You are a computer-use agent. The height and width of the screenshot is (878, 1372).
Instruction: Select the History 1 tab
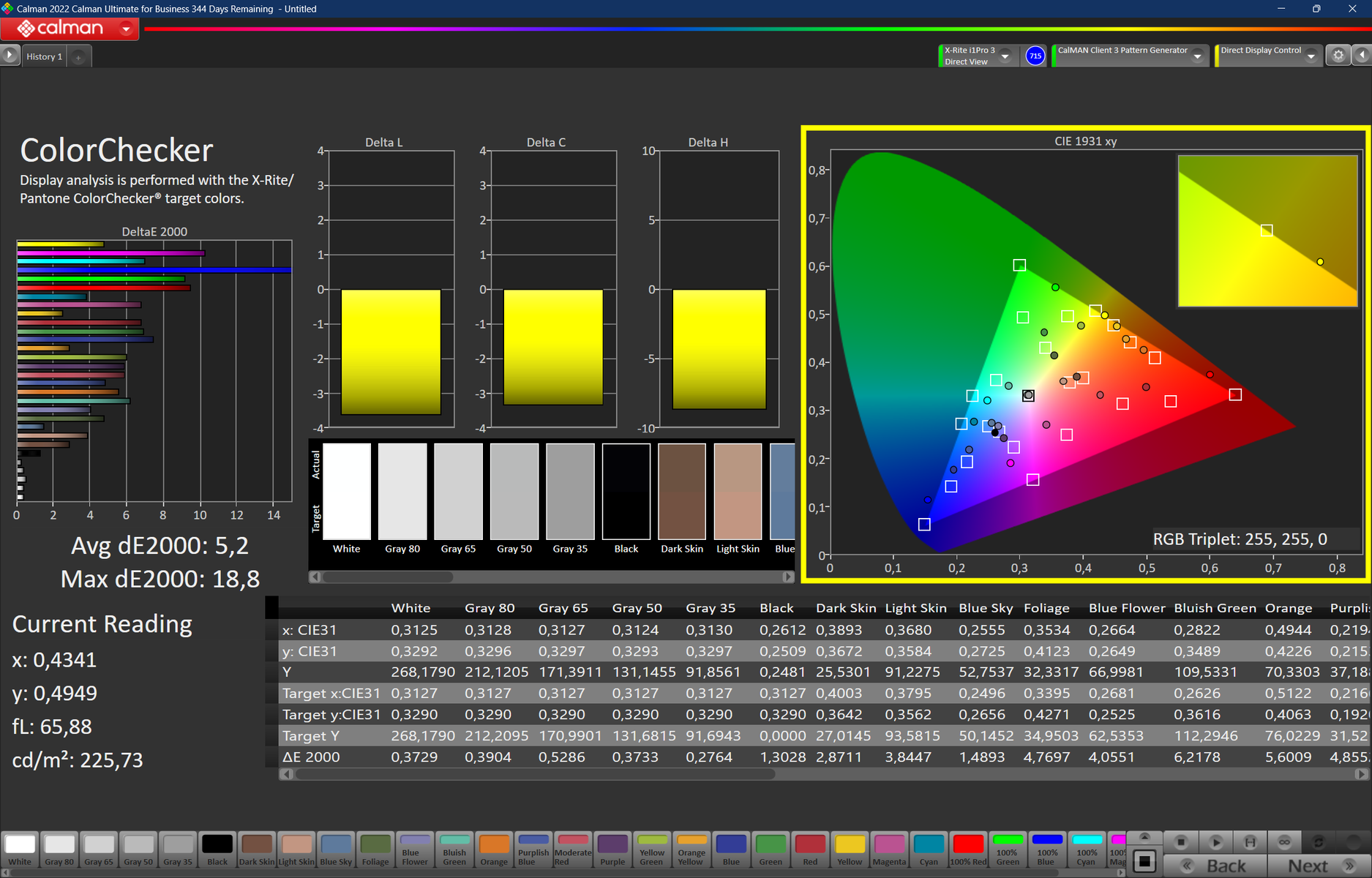click(44, 57)
